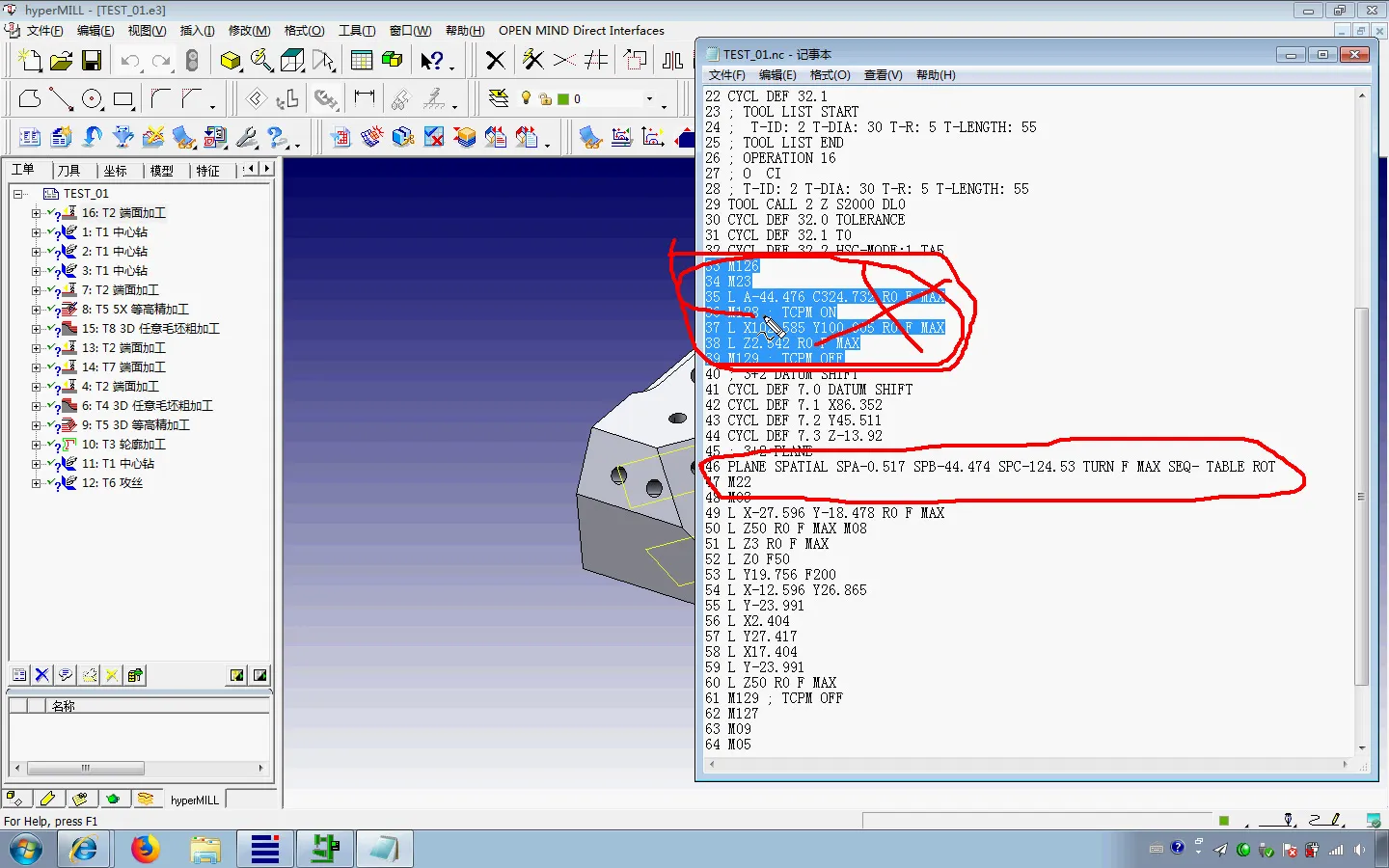Viewport: 1389px width, 868px height.
Task: Expand the 16: T2 端面加工 tree node
Action: (x=36, y=213)
